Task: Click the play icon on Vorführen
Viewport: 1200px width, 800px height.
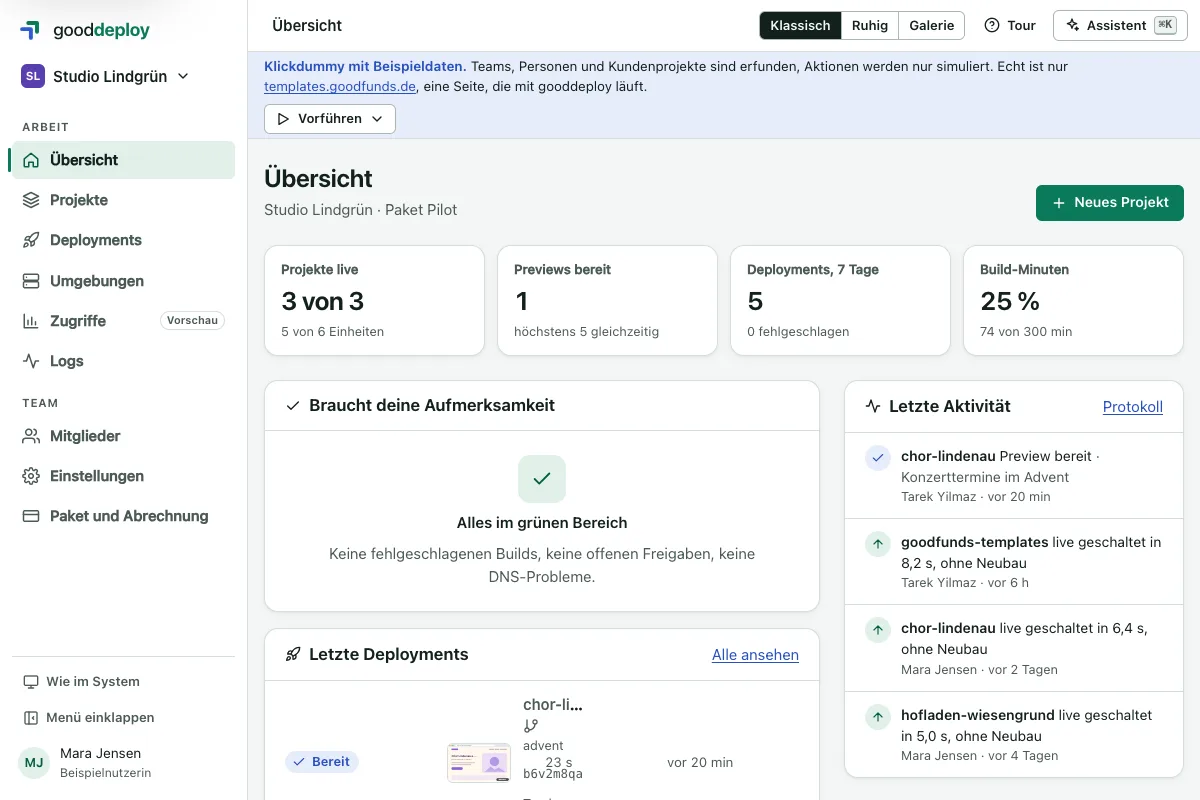Action: (282, 119)
